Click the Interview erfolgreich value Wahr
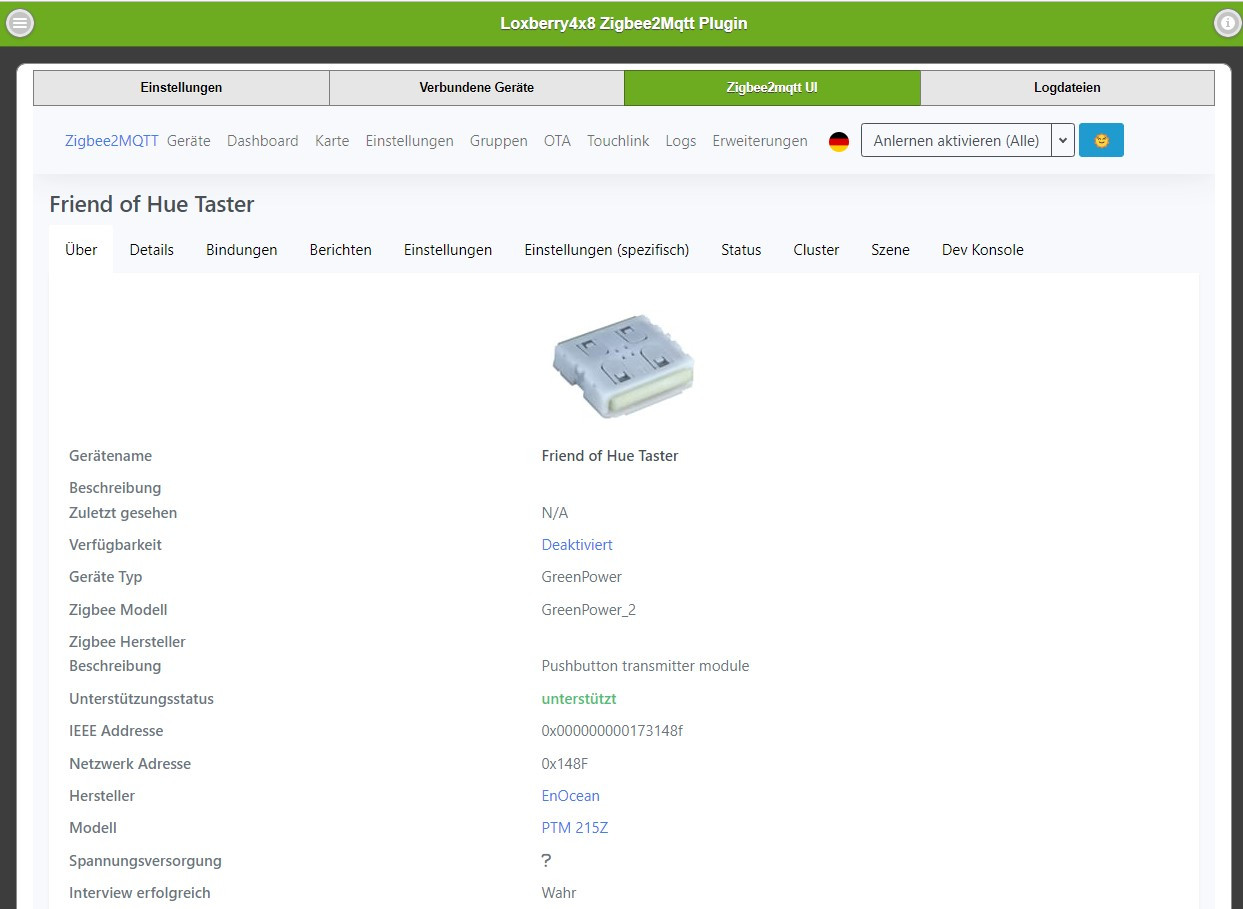Screen dimensions: 1243x909 (x=559, y=893)
